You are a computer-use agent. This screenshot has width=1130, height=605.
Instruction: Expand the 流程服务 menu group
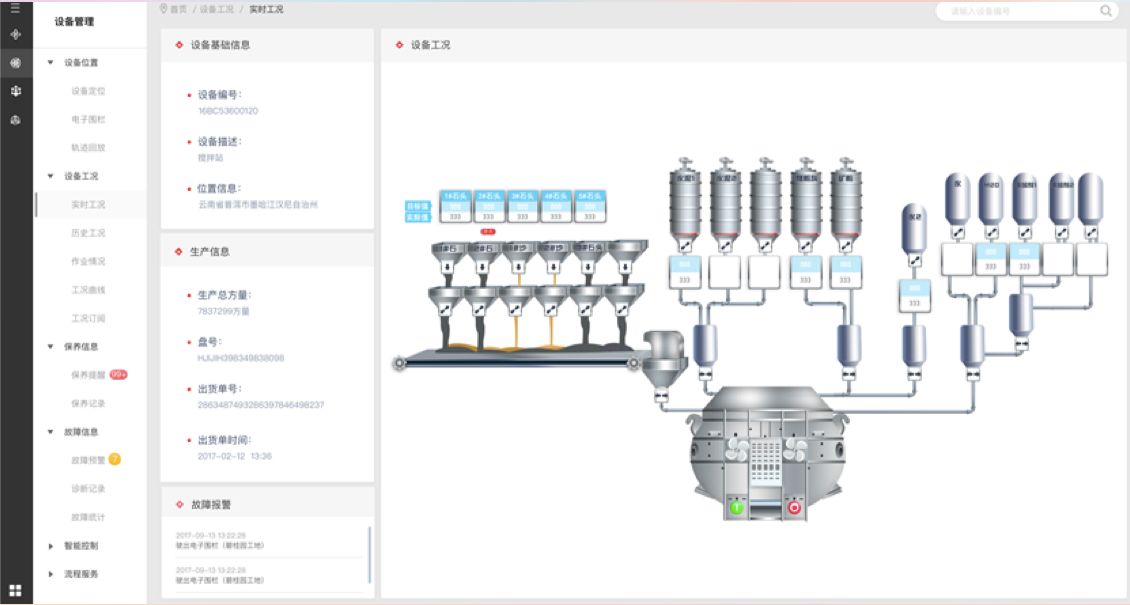pos(51,574)
